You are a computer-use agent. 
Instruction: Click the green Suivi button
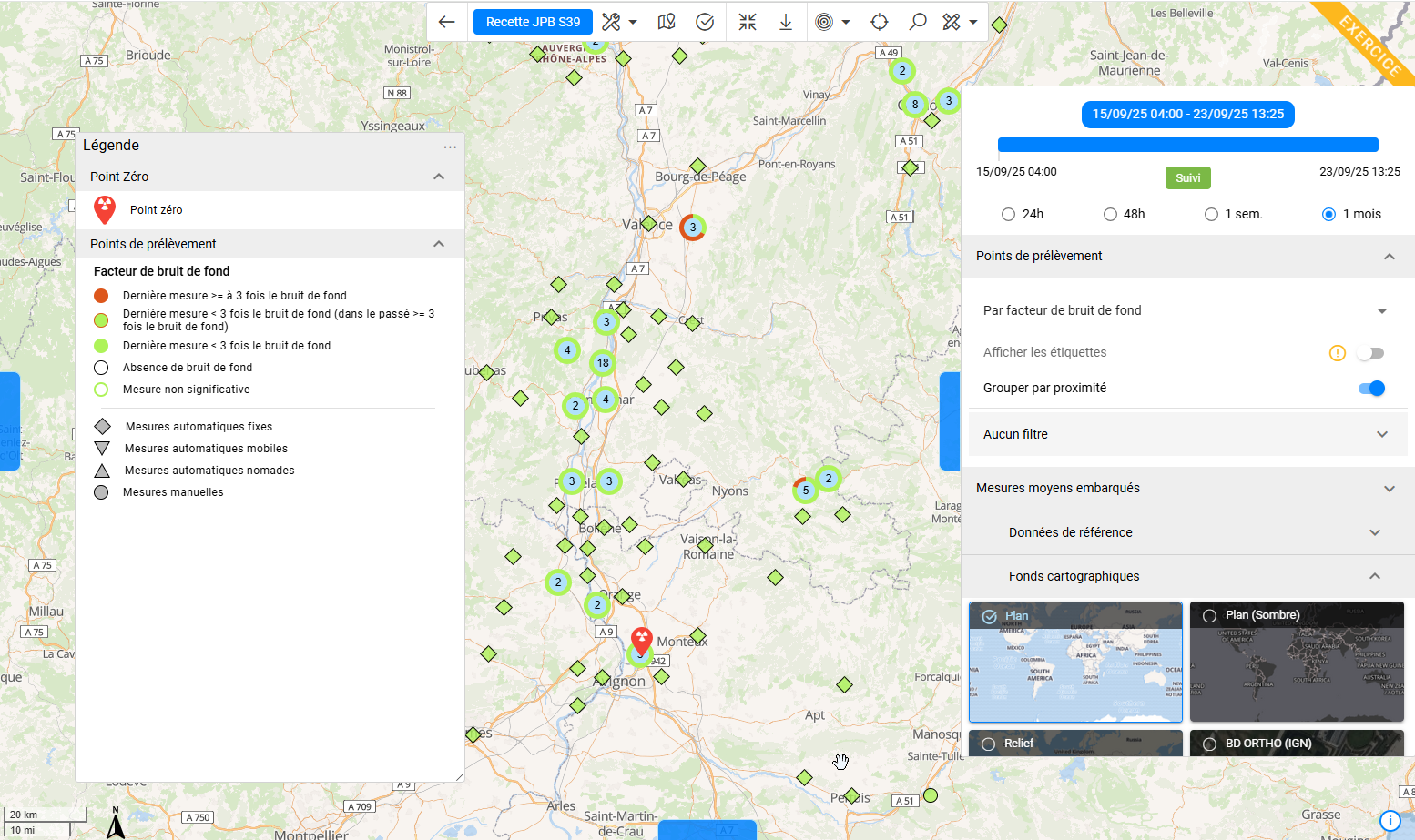coord(1187,178)
